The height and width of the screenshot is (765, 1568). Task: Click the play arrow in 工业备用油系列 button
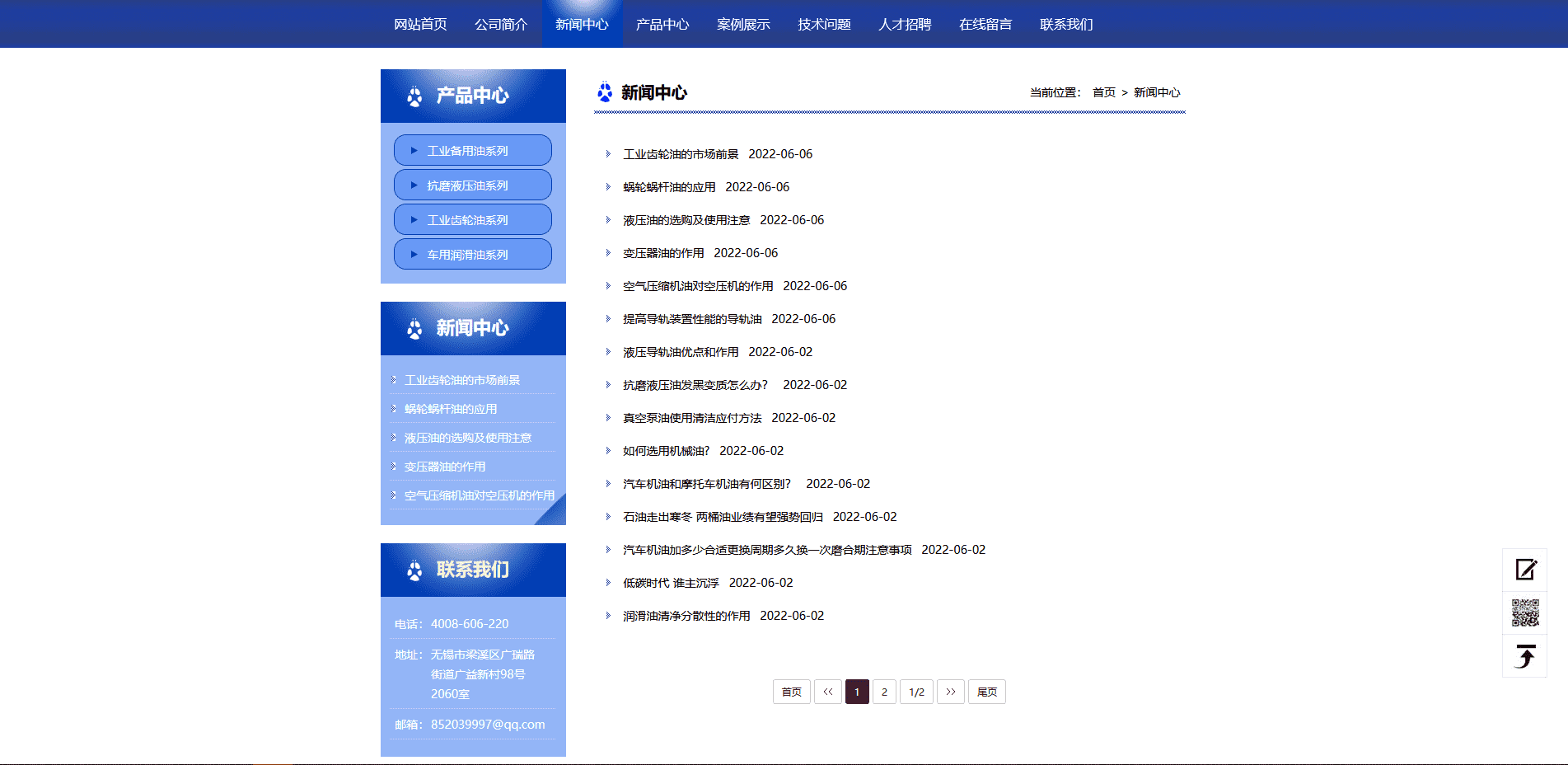coord(414,151)
